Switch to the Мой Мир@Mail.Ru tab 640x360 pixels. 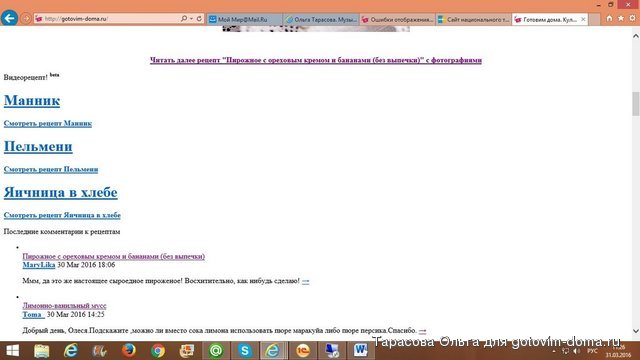click(x=244, y=19)
